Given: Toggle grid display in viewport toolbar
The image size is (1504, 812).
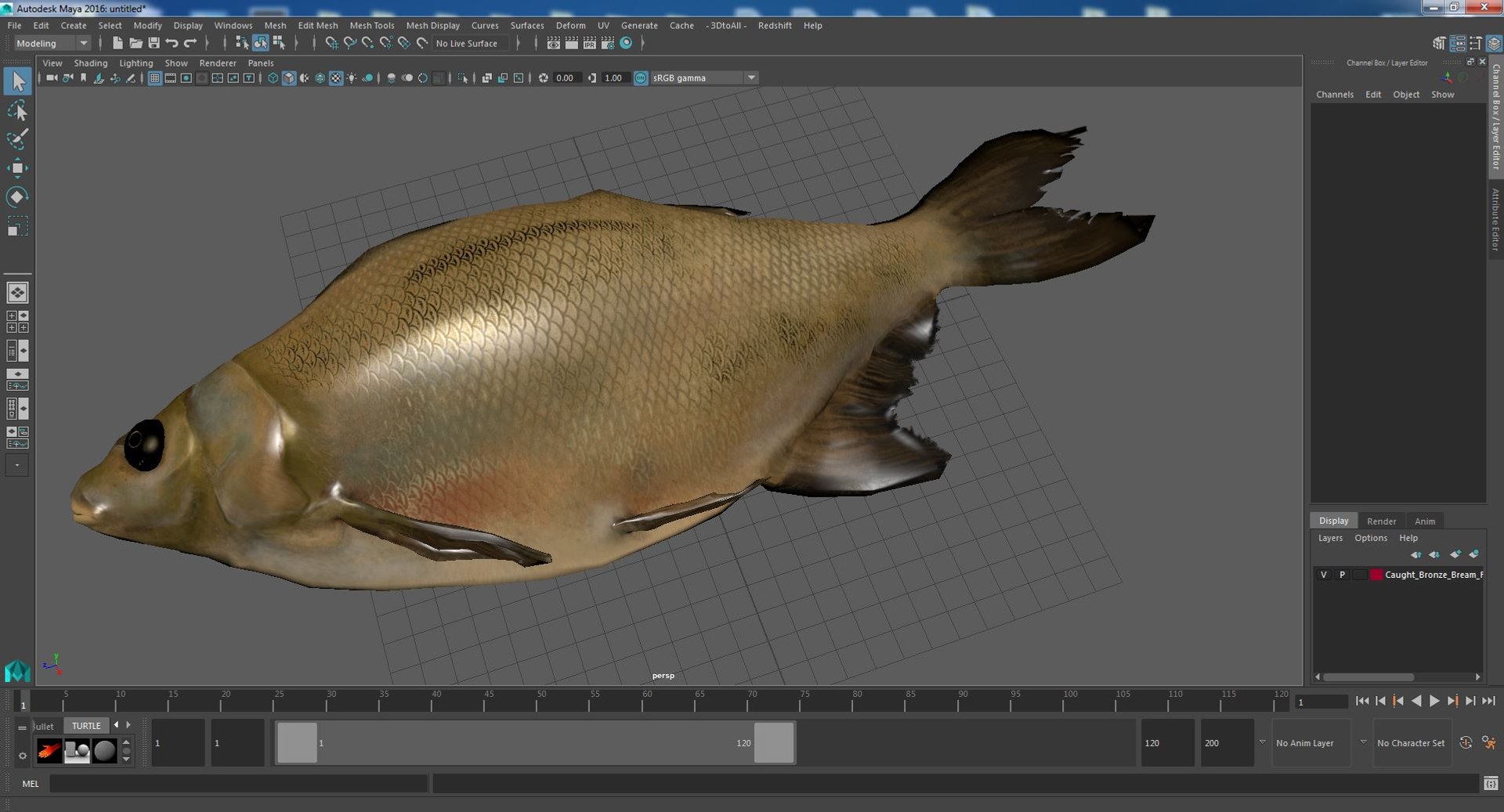Looking at the screenshot, I should [155, 78].
